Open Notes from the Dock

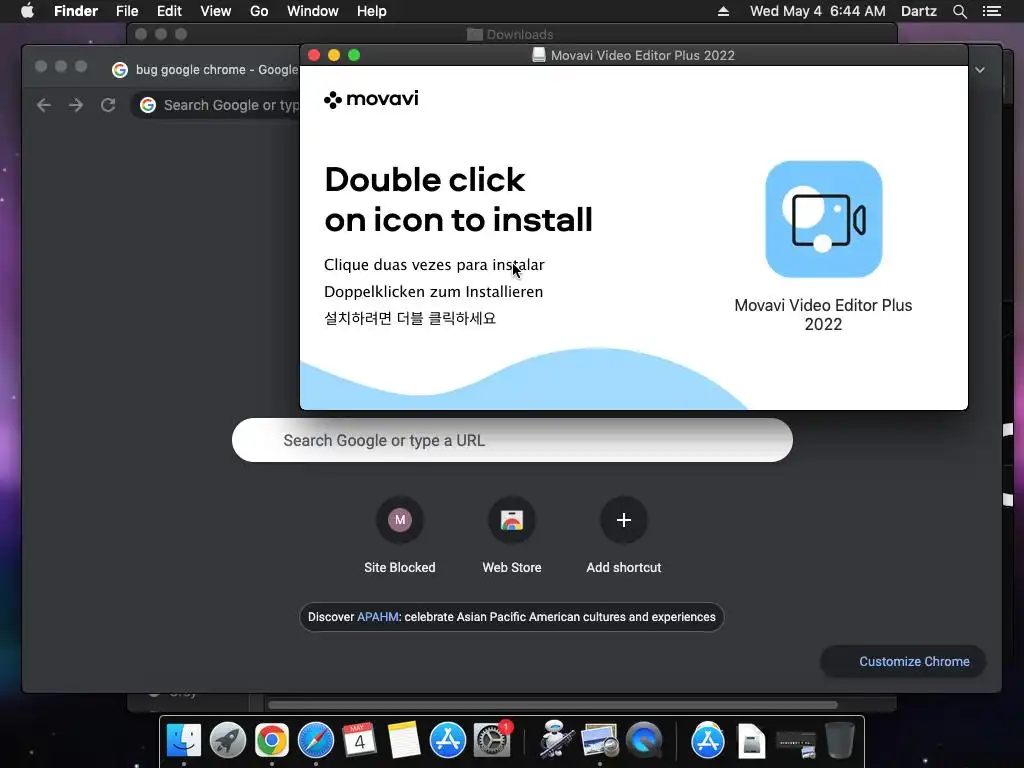click(x=404, y=740)
